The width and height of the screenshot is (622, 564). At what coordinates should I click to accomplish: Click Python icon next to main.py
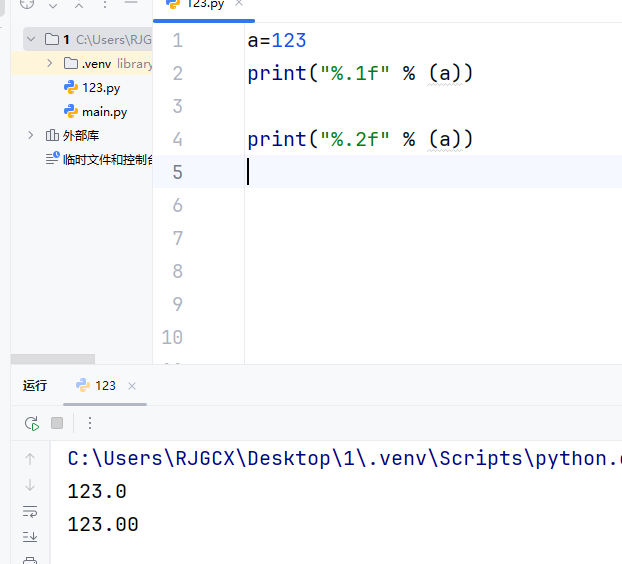71,111
